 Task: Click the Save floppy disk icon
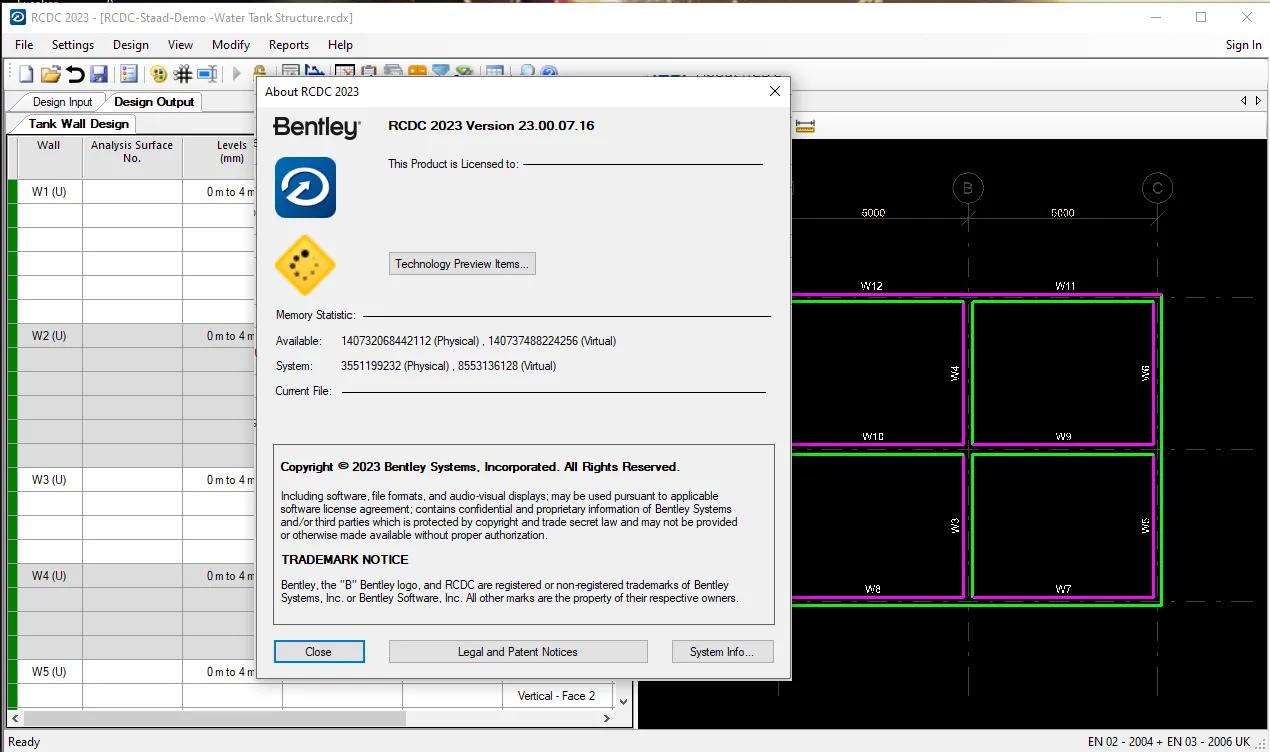point(99,74)
